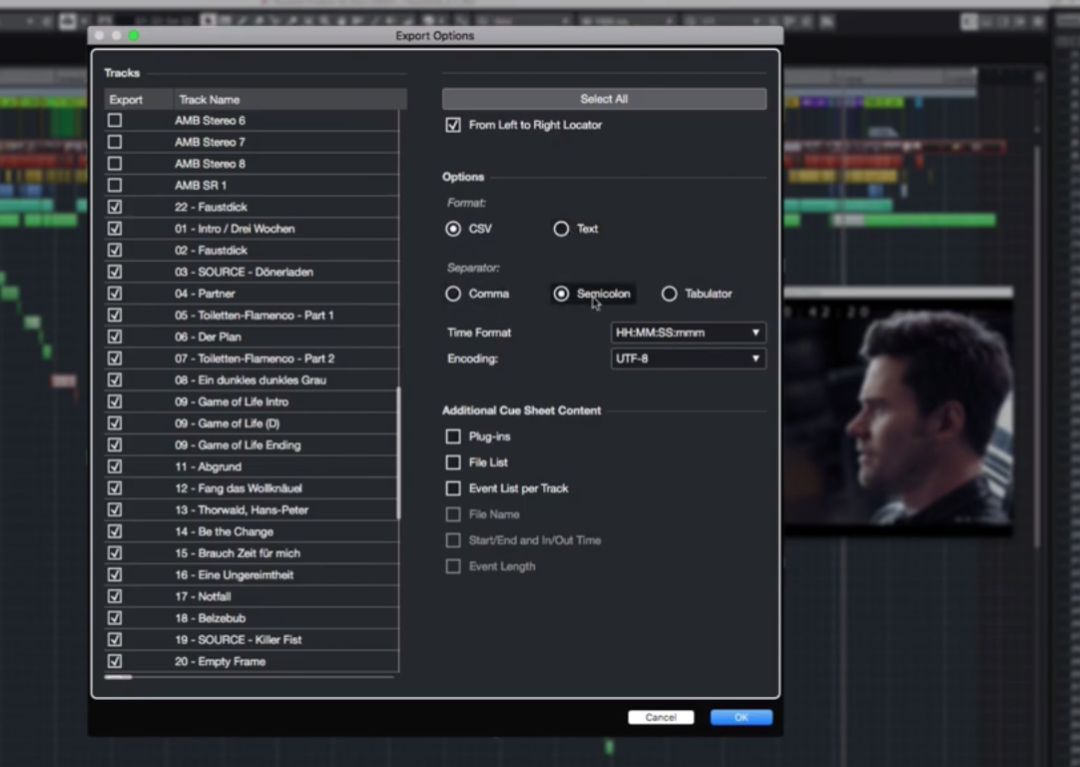This screenshot has width=1080, height=767.
Task: Enable the Plug-ins checkbox
Action: coord(453,437)
